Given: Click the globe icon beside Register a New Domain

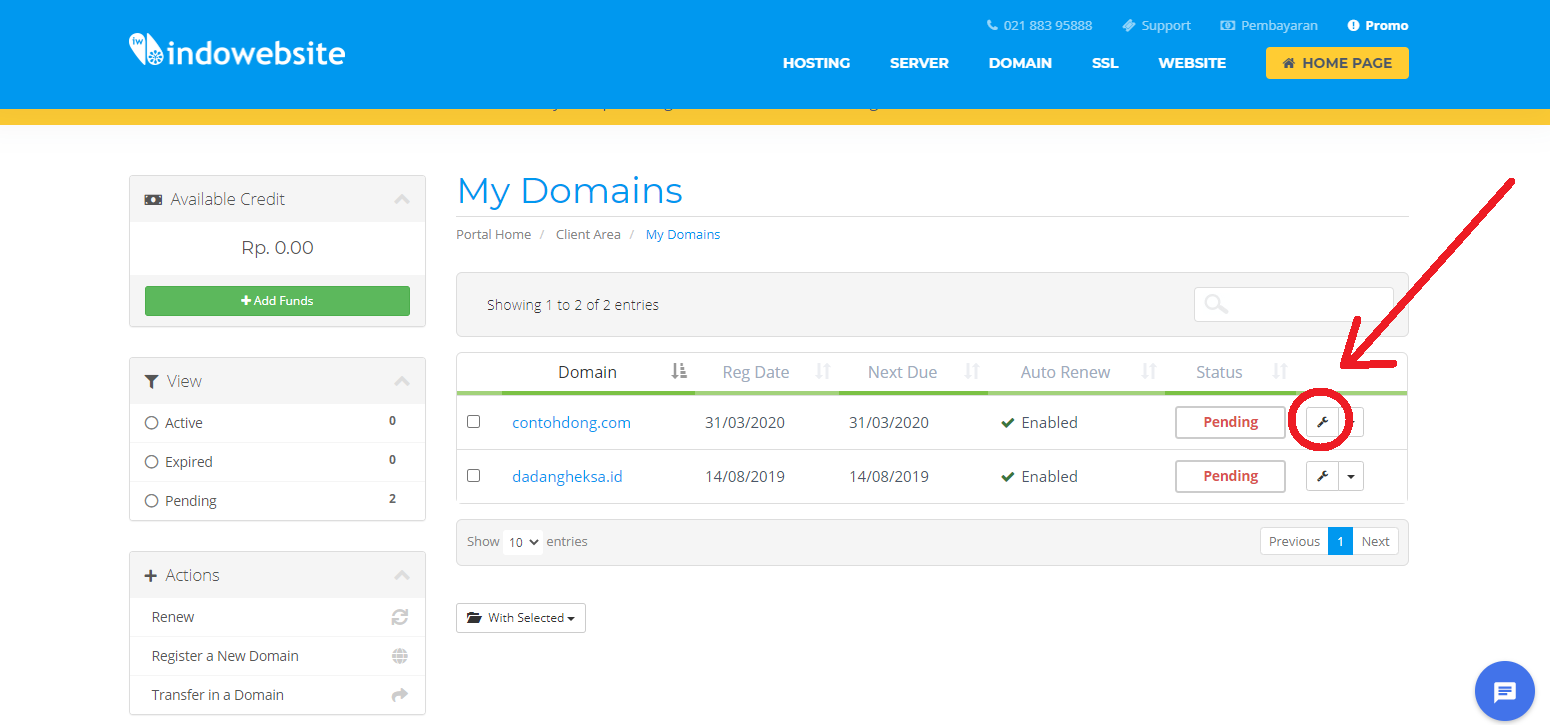Looking at the screenshot, I should 399,655.
